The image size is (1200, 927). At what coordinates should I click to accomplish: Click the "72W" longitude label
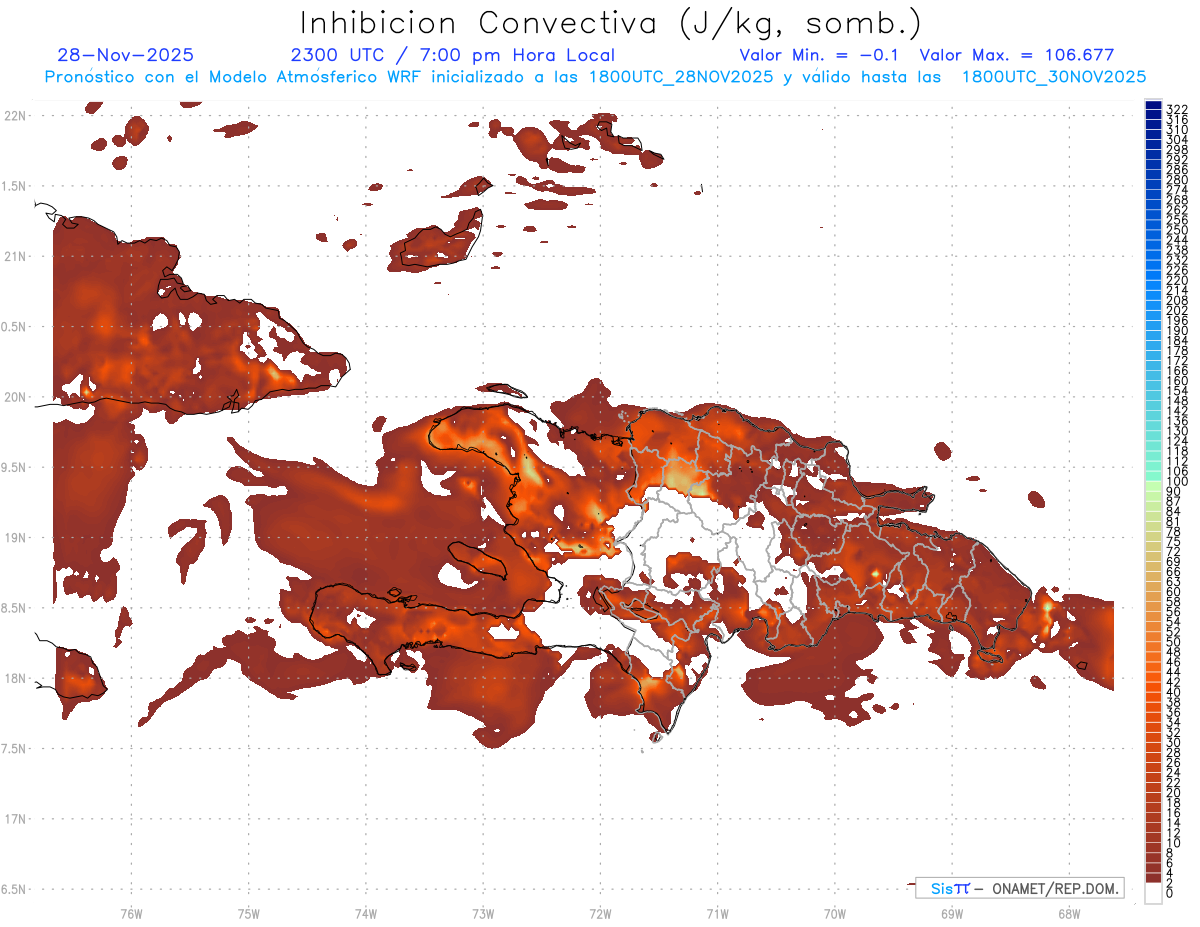click(600, 913)
